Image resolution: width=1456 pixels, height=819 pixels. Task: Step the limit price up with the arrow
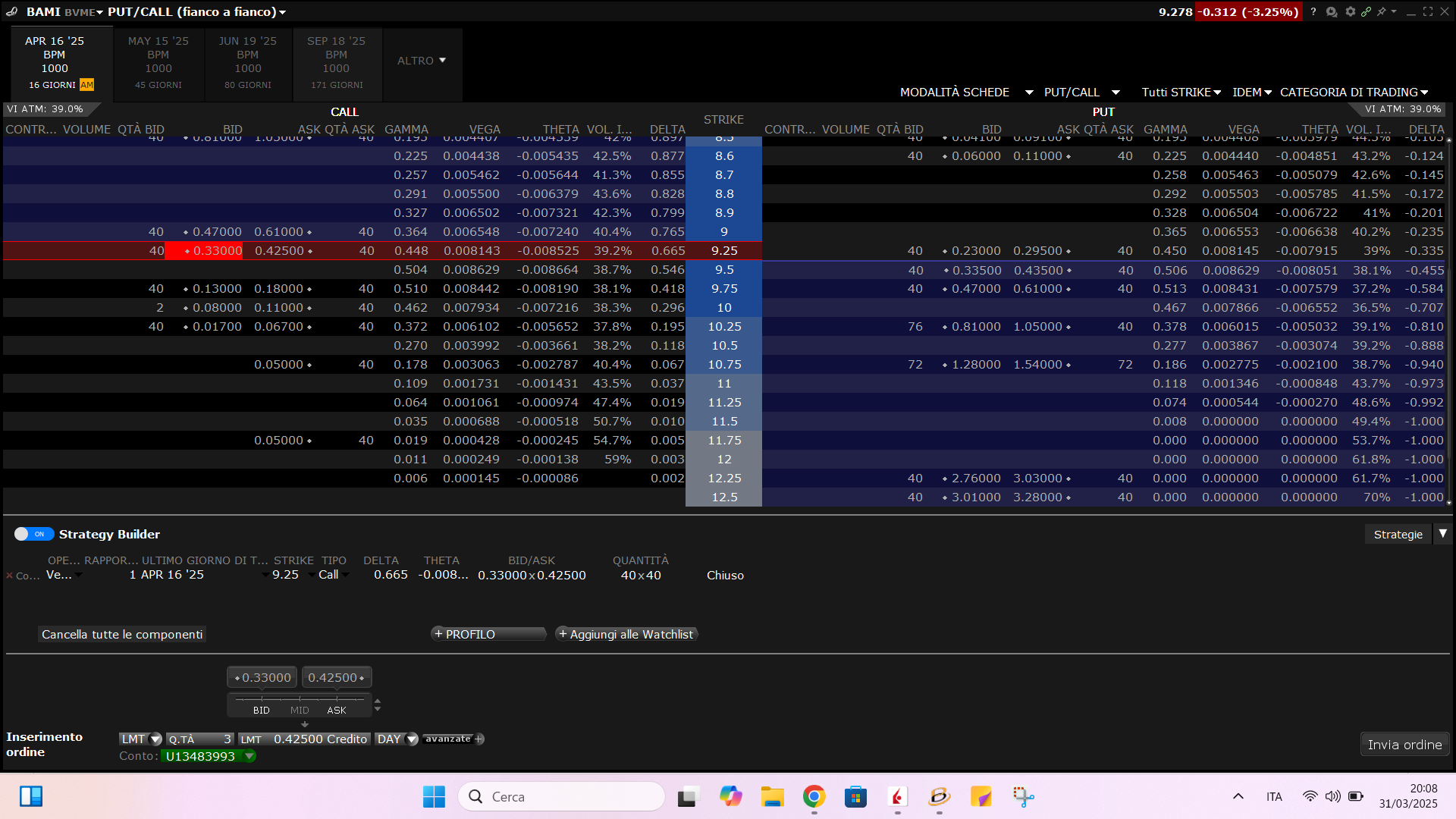[x=378, y=701]
